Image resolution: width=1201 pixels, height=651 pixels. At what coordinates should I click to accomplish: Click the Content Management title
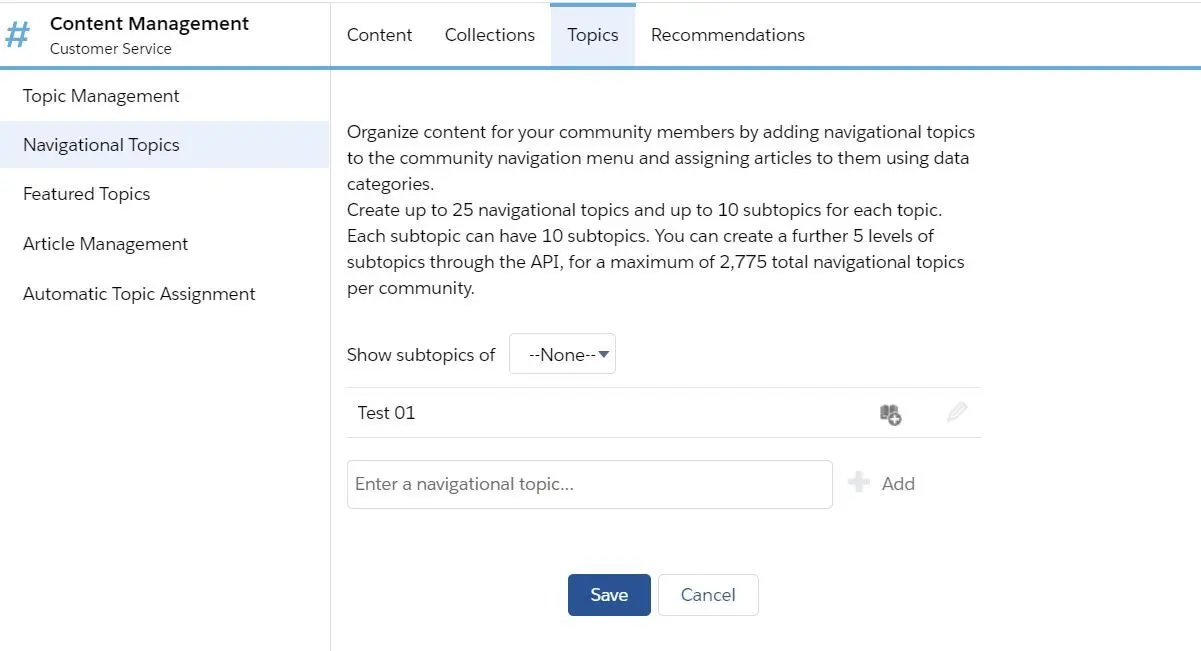click(x=150, y=24)
